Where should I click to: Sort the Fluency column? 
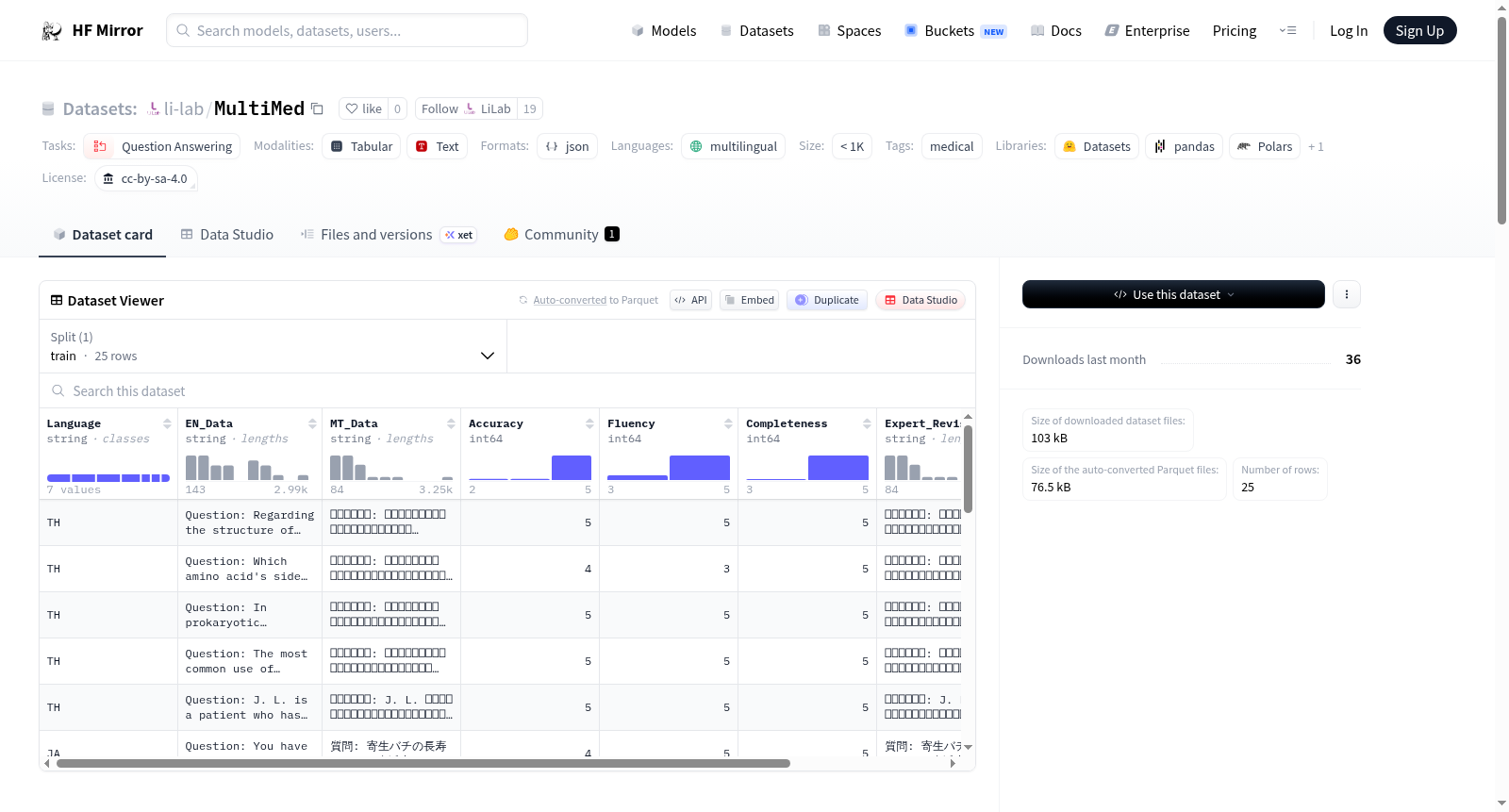coord(728,423)
